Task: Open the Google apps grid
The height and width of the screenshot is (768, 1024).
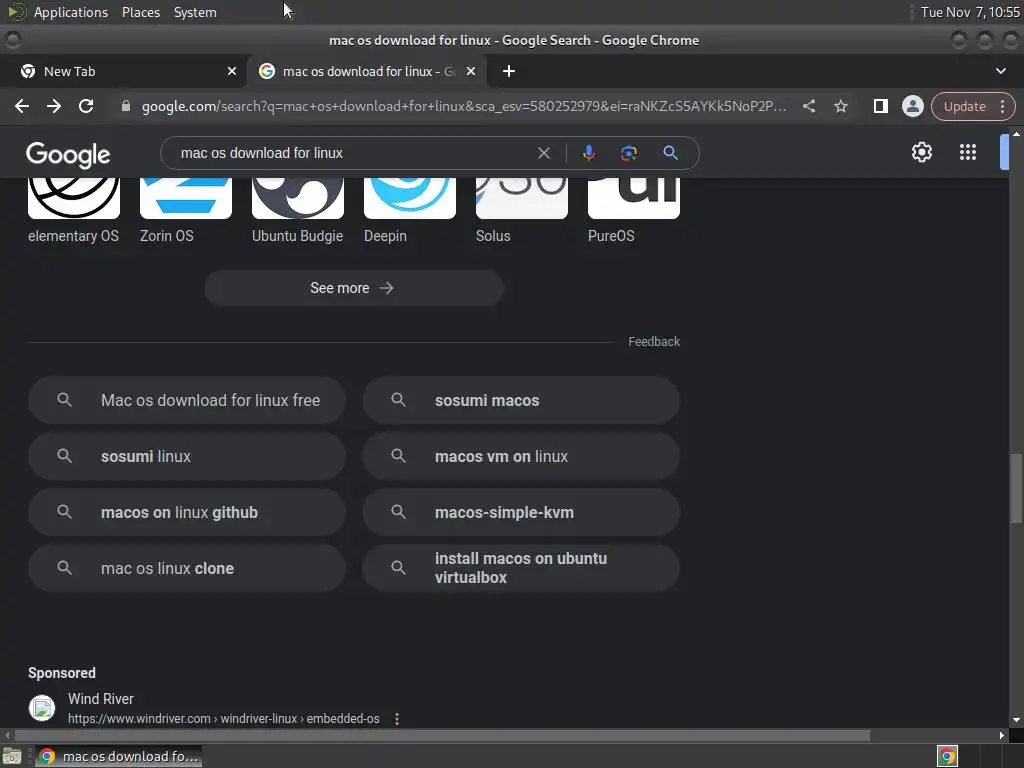Action: tap(967, 152)
